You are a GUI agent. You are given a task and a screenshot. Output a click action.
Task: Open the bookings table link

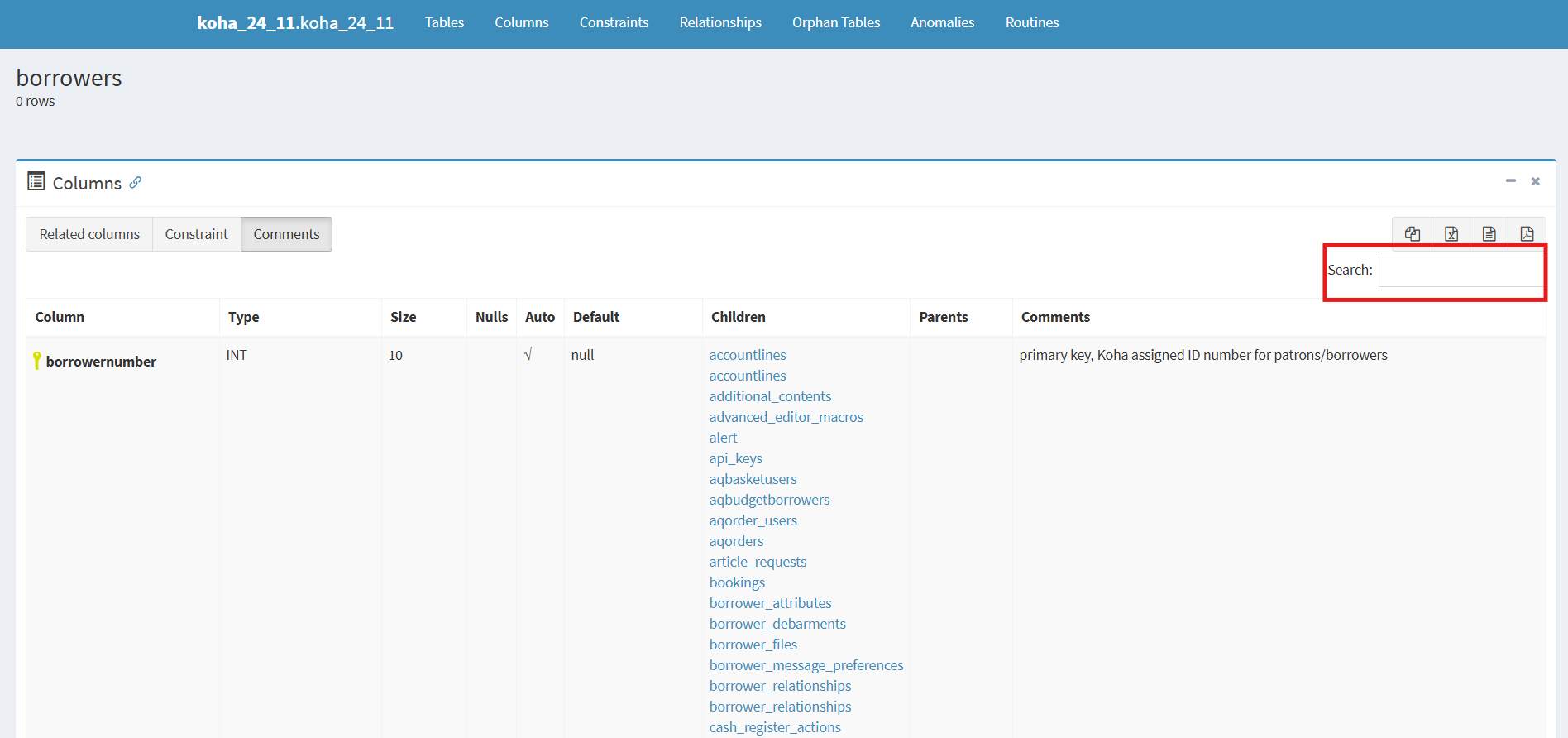[x=737, y=582]
